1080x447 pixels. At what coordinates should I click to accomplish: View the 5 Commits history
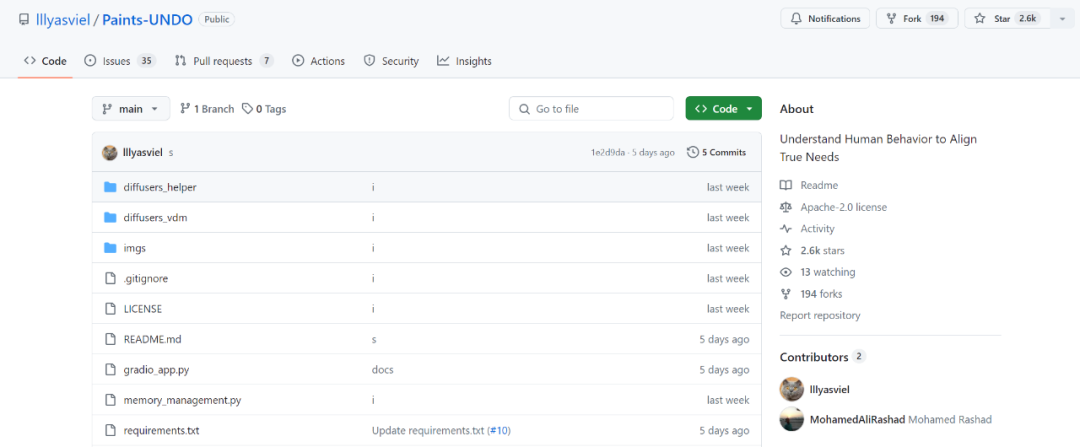click(716, 152)
